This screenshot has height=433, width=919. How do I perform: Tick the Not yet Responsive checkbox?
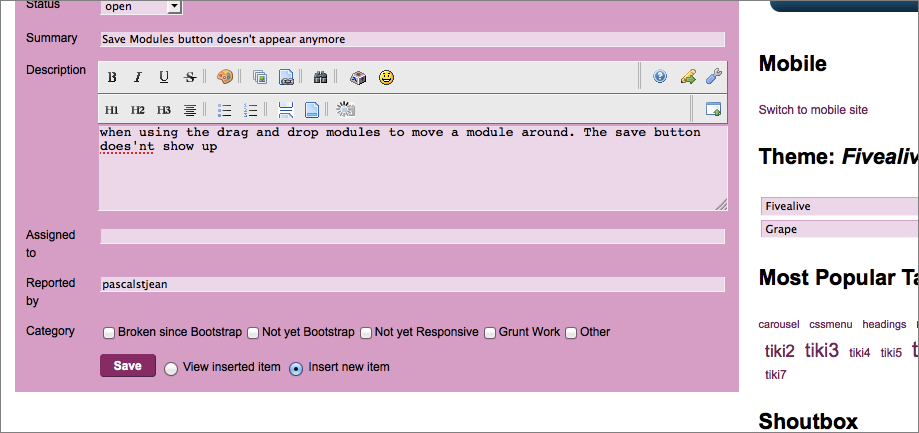(366, 333)
